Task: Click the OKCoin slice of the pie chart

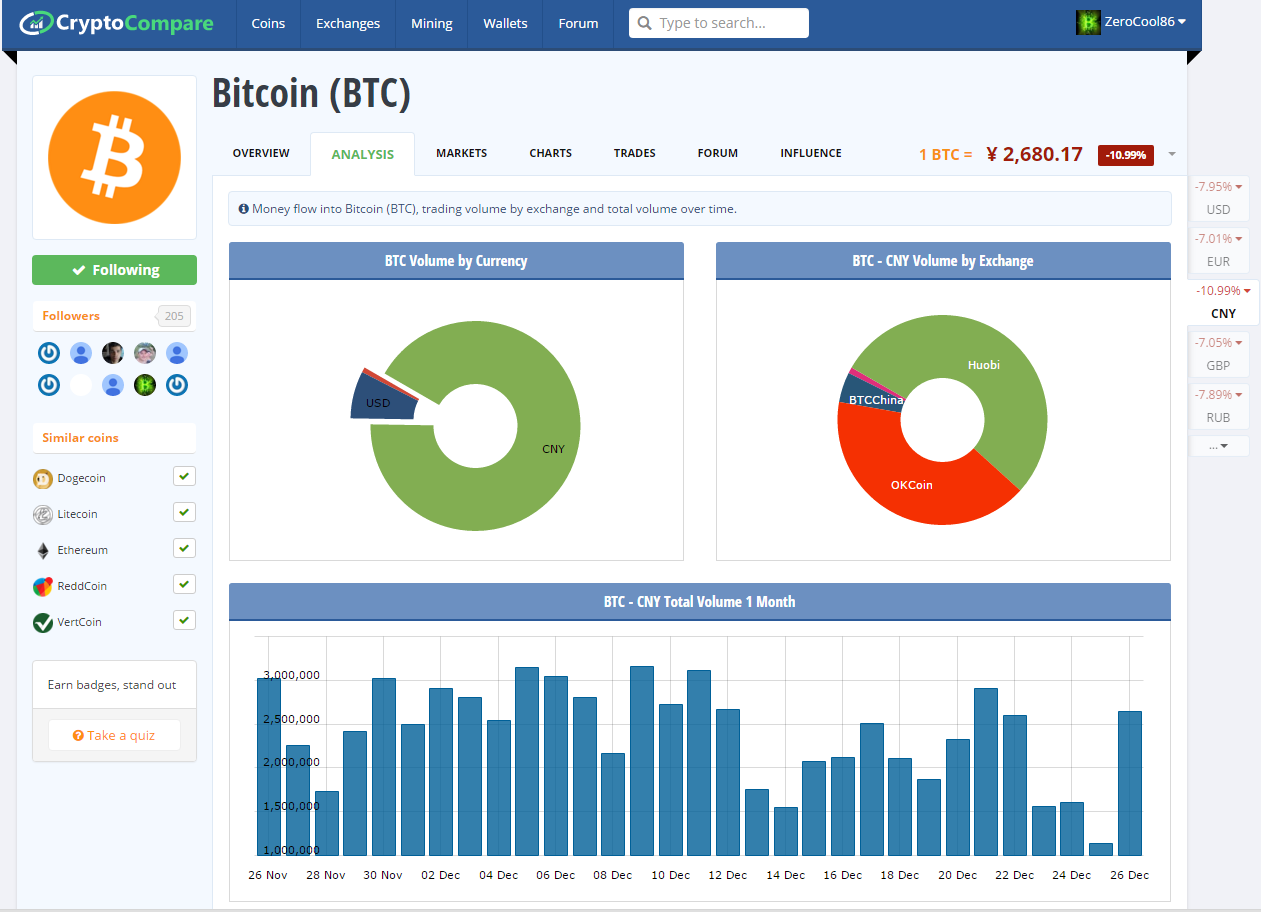Action: tap(910, 486)
